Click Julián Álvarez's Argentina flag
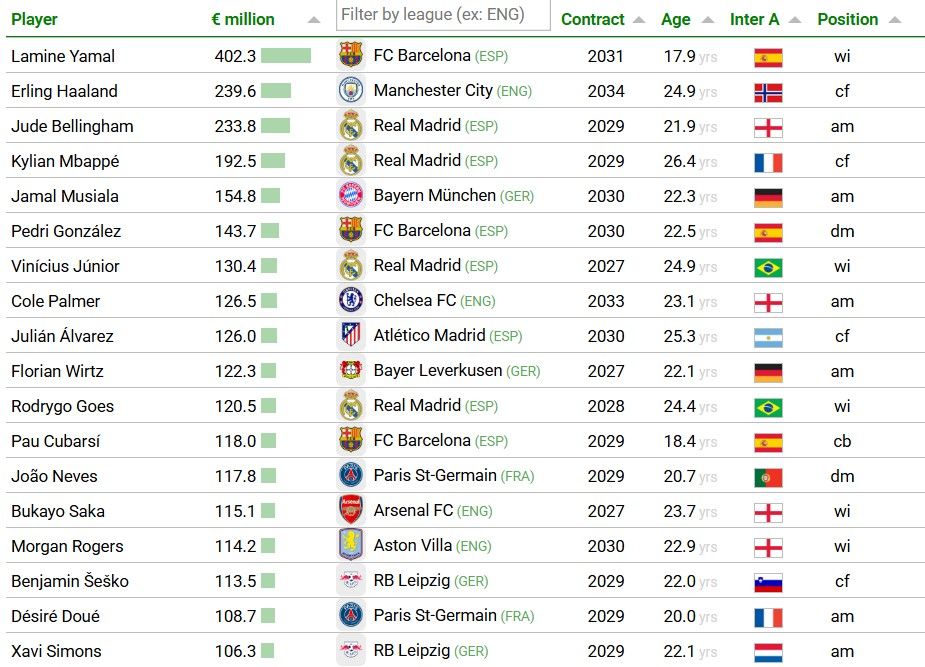 click(768, 338)
